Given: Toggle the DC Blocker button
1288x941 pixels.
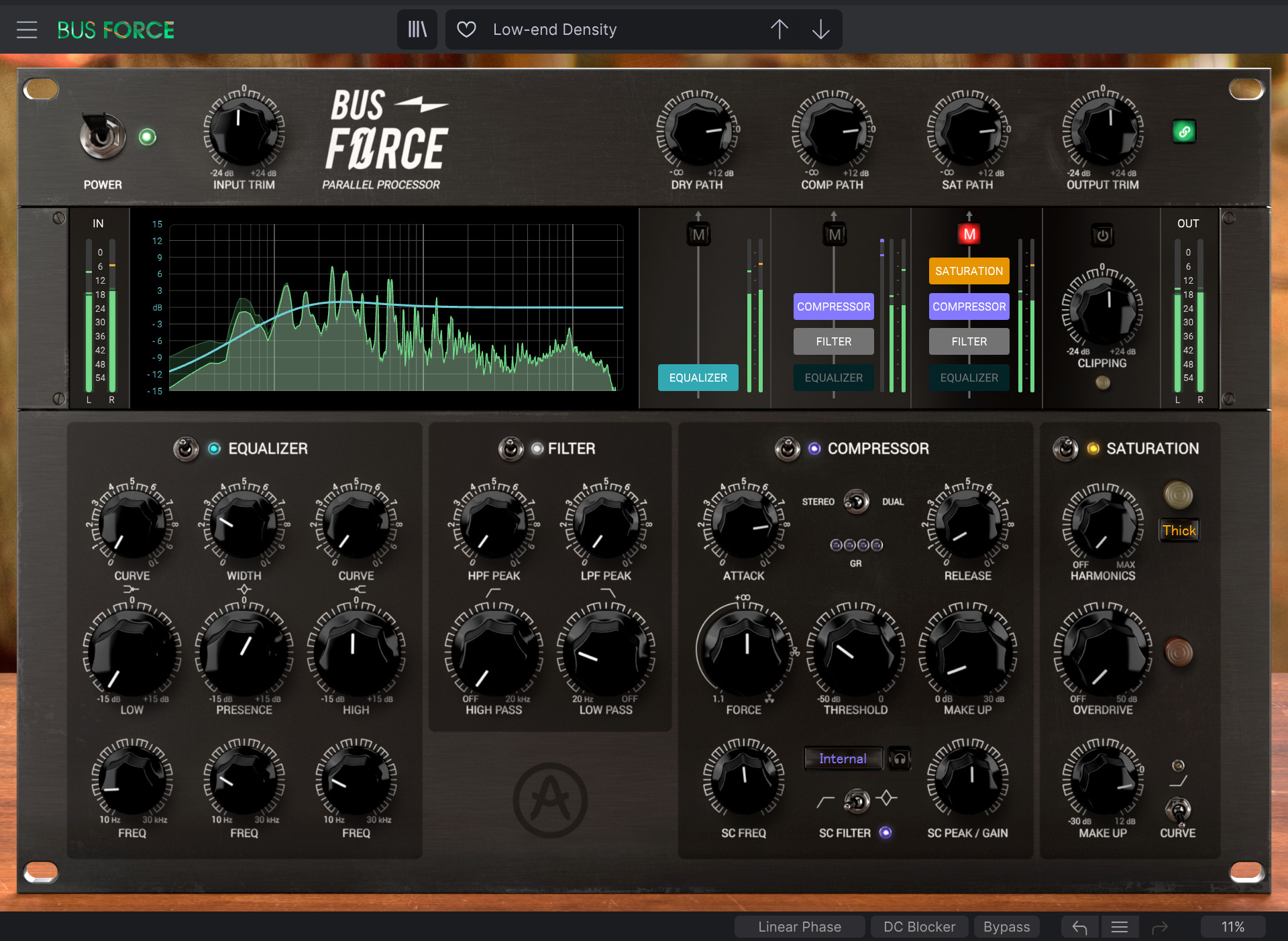Looking at the screenshot, I should (x=919, y=927).
